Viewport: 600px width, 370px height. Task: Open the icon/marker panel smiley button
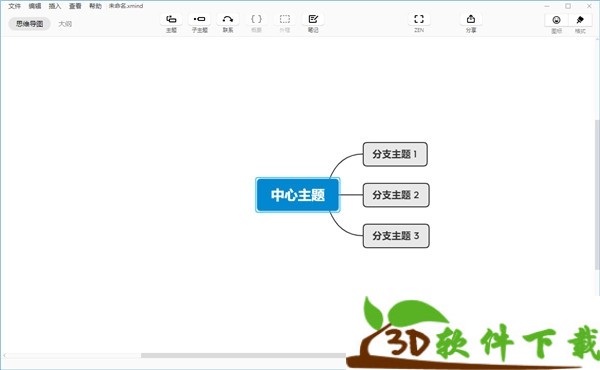556,20
